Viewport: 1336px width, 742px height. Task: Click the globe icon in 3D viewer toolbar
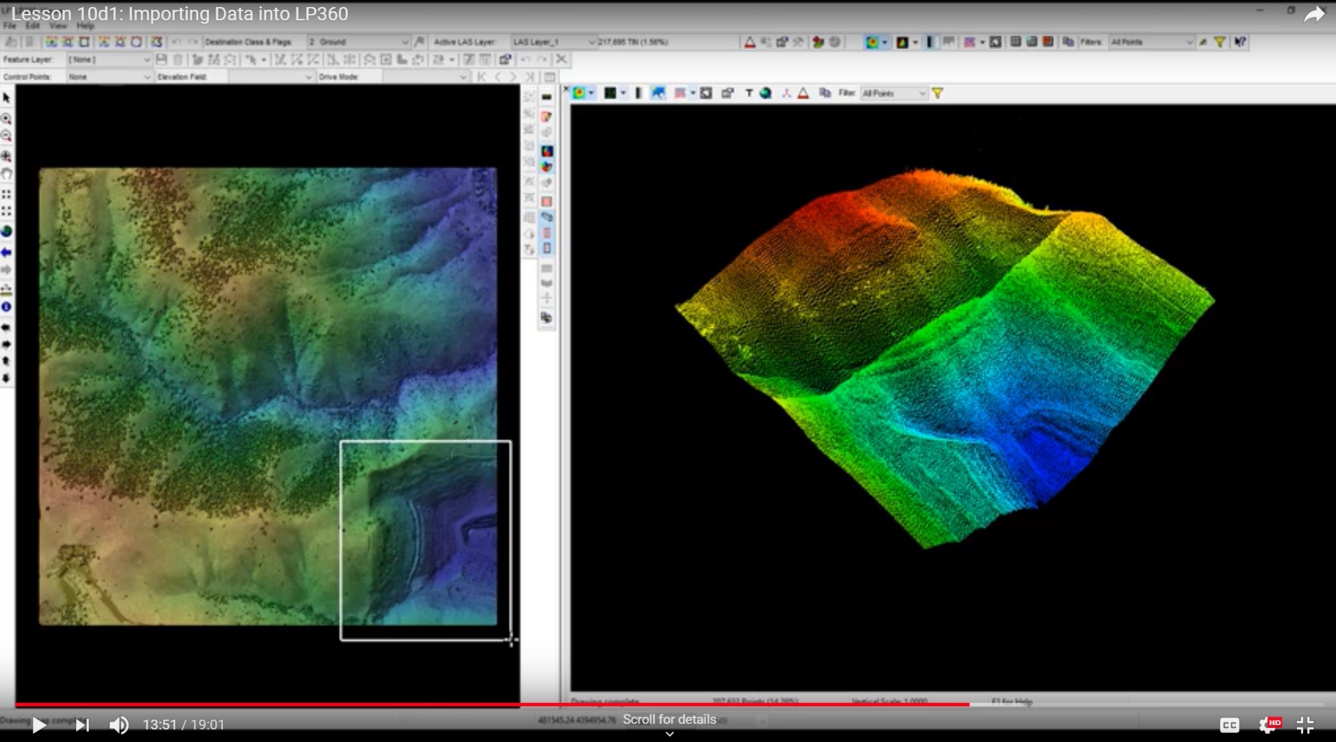point(765,93)
